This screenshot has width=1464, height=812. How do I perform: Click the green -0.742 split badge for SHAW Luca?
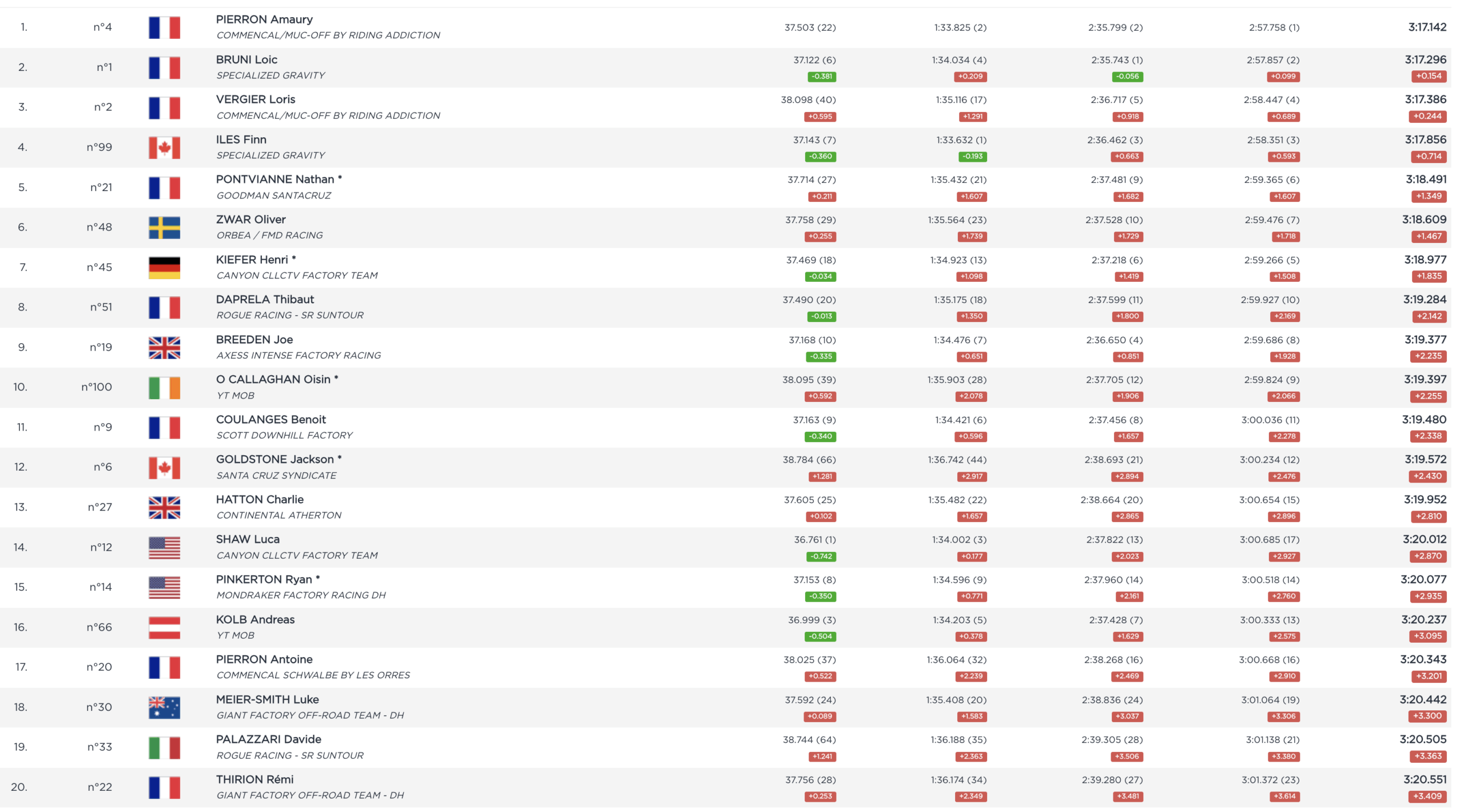point(822,556)
